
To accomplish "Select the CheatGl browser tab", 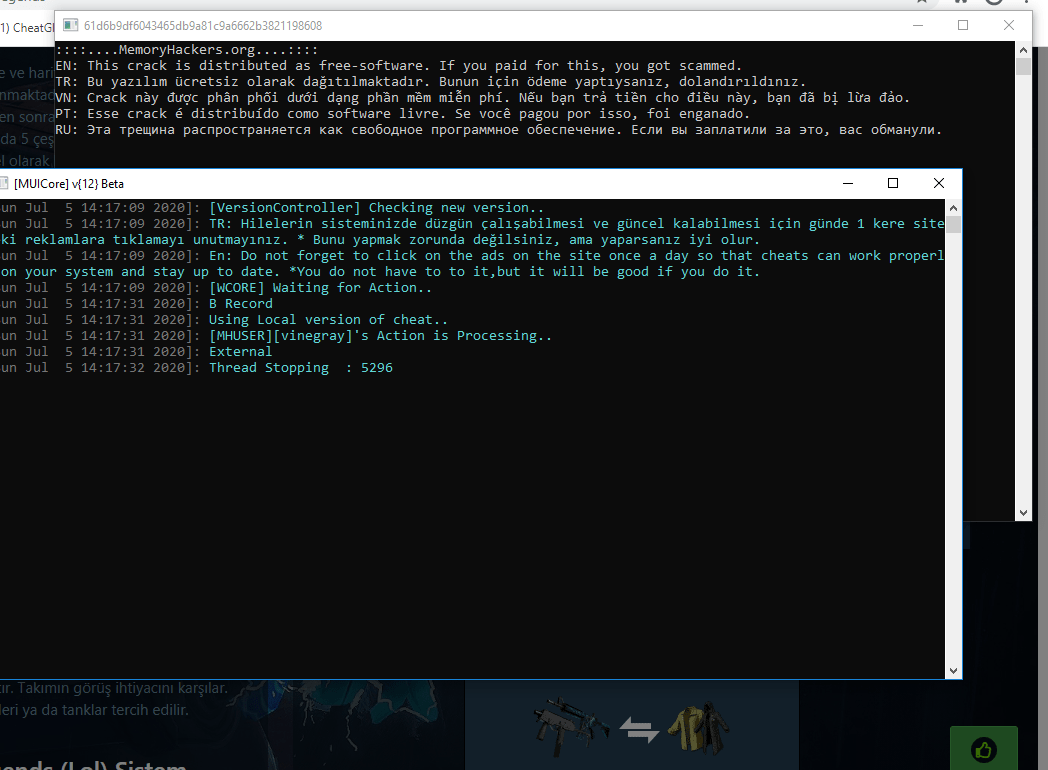I will click(27, 27).
